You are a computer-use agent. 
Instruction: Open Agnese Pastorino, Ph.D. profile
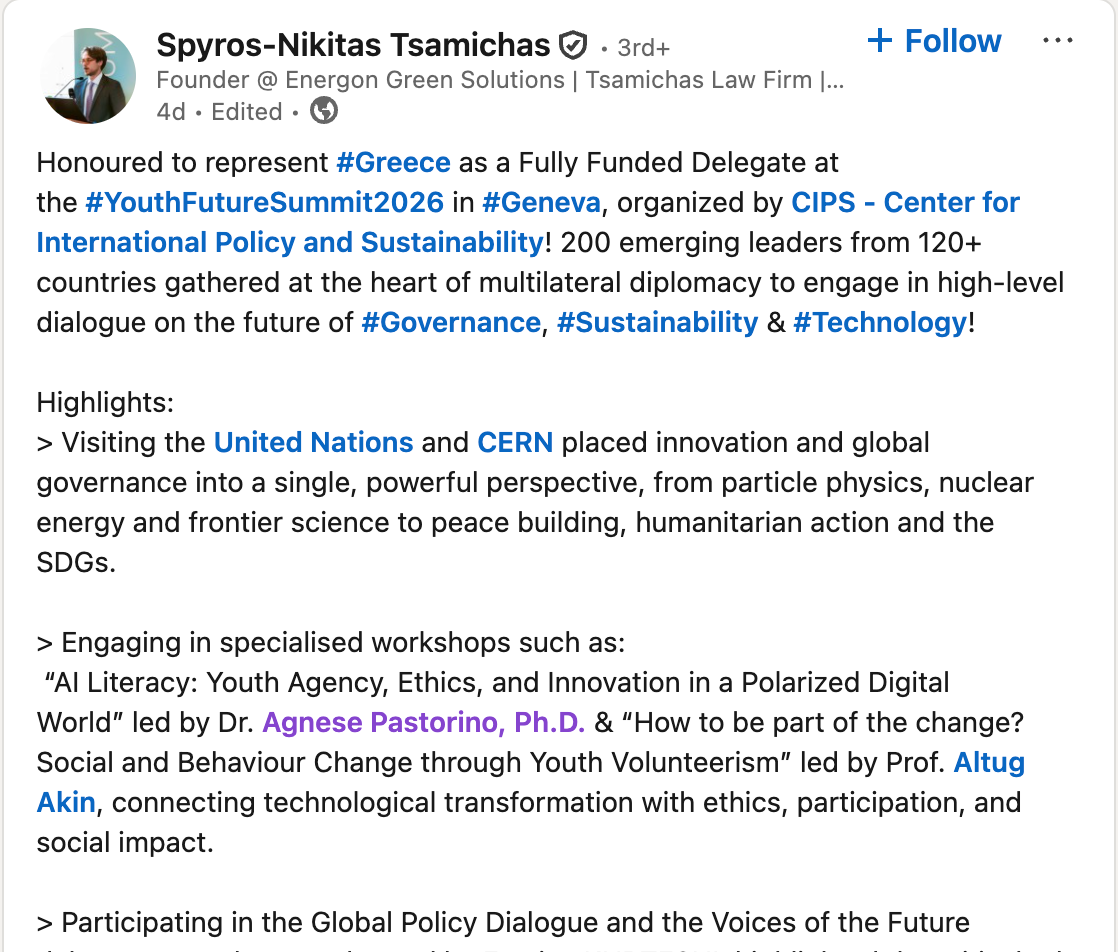(x=423, y=722)
